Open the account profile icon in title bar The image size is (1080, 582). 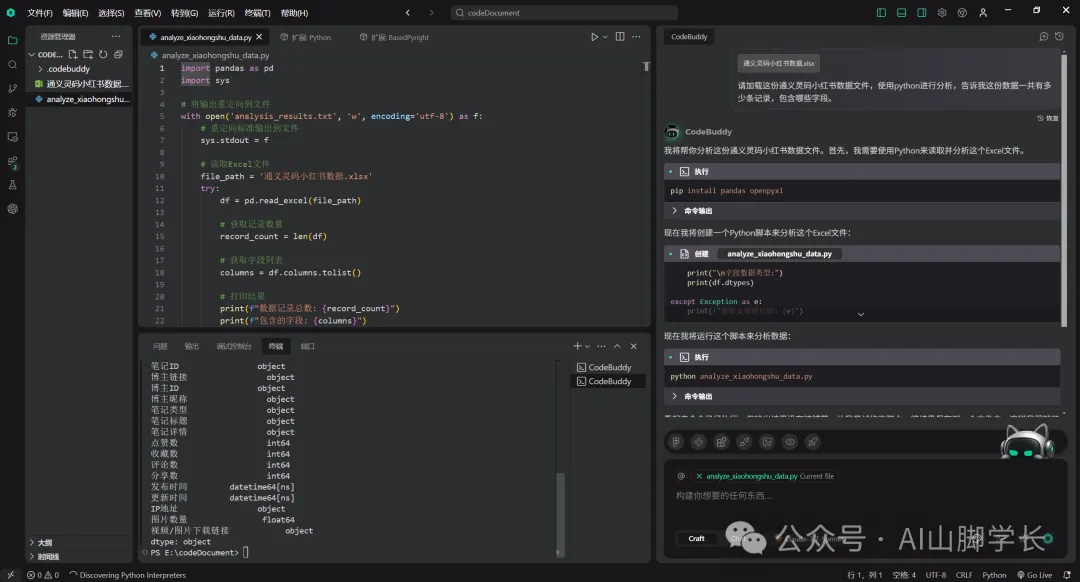click(983, 12)
